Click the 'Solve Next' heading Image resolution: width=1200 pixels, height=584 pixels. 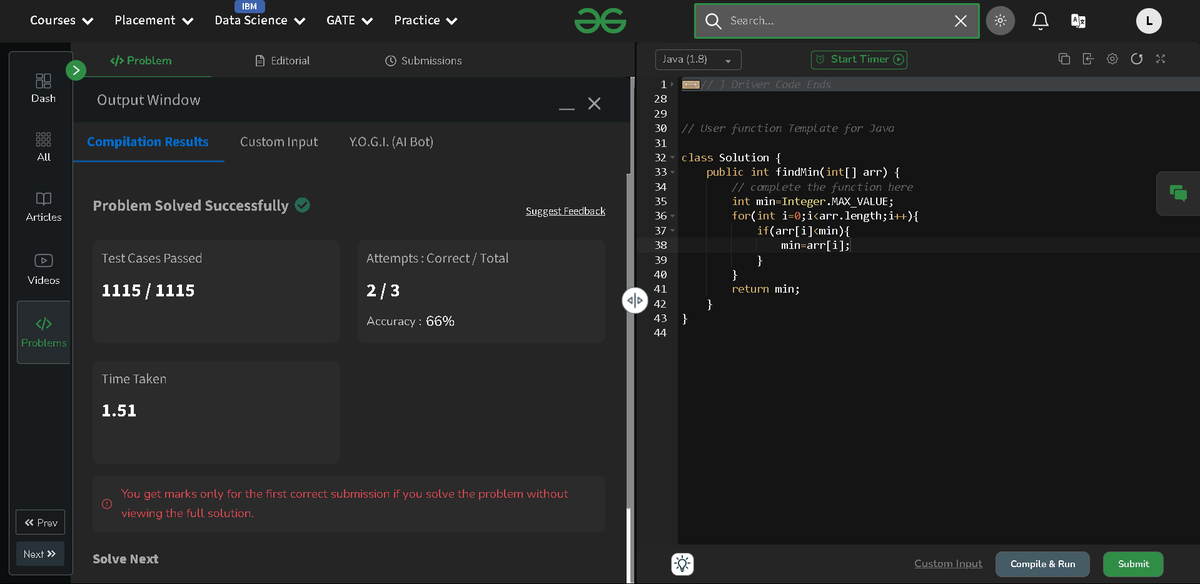point(125,559)
